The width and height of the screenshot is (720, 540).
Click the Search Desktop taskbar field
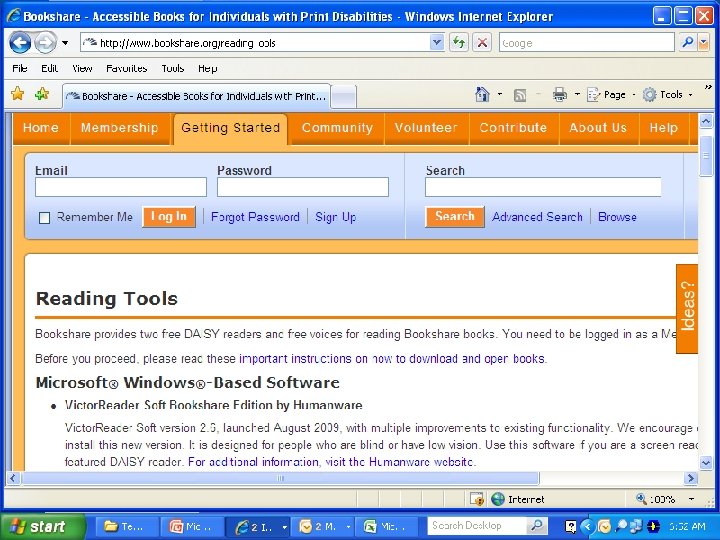tap(476, 526)
